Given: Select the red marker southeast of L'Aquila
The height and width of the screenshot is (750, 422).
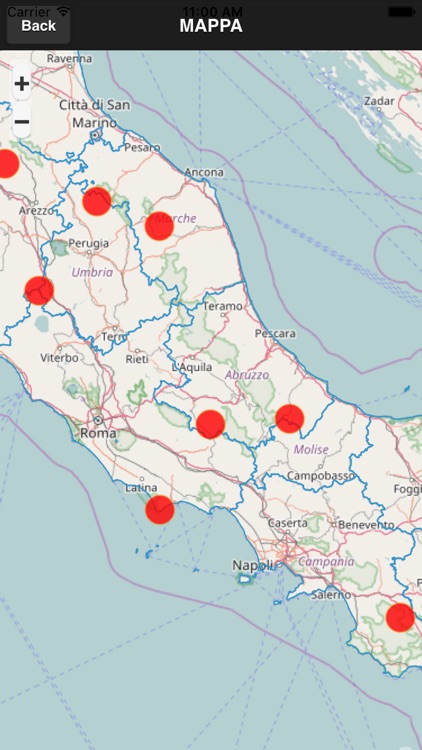Looking at the screenshot, I should (211, 424).
